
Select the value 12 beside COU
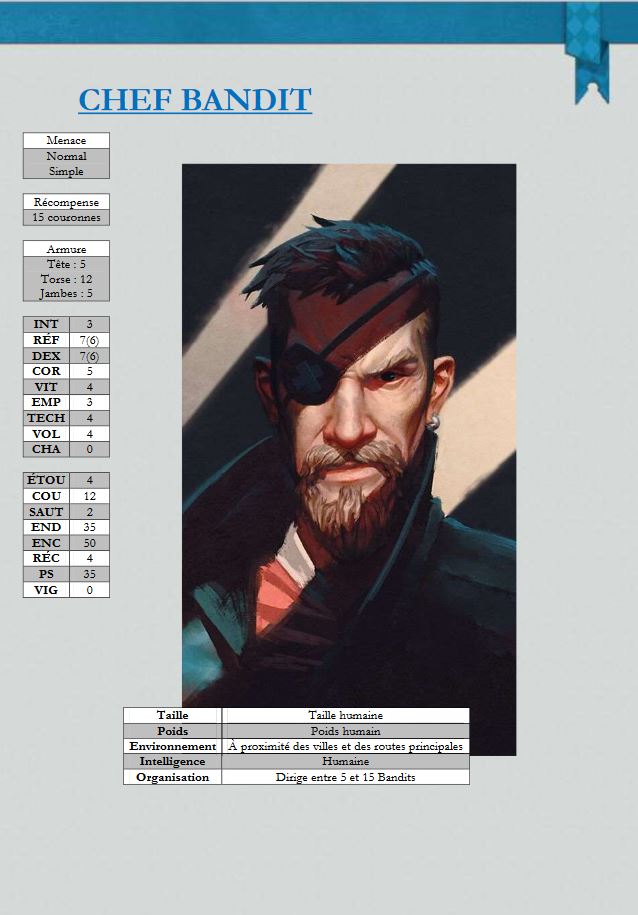point(89,495)
